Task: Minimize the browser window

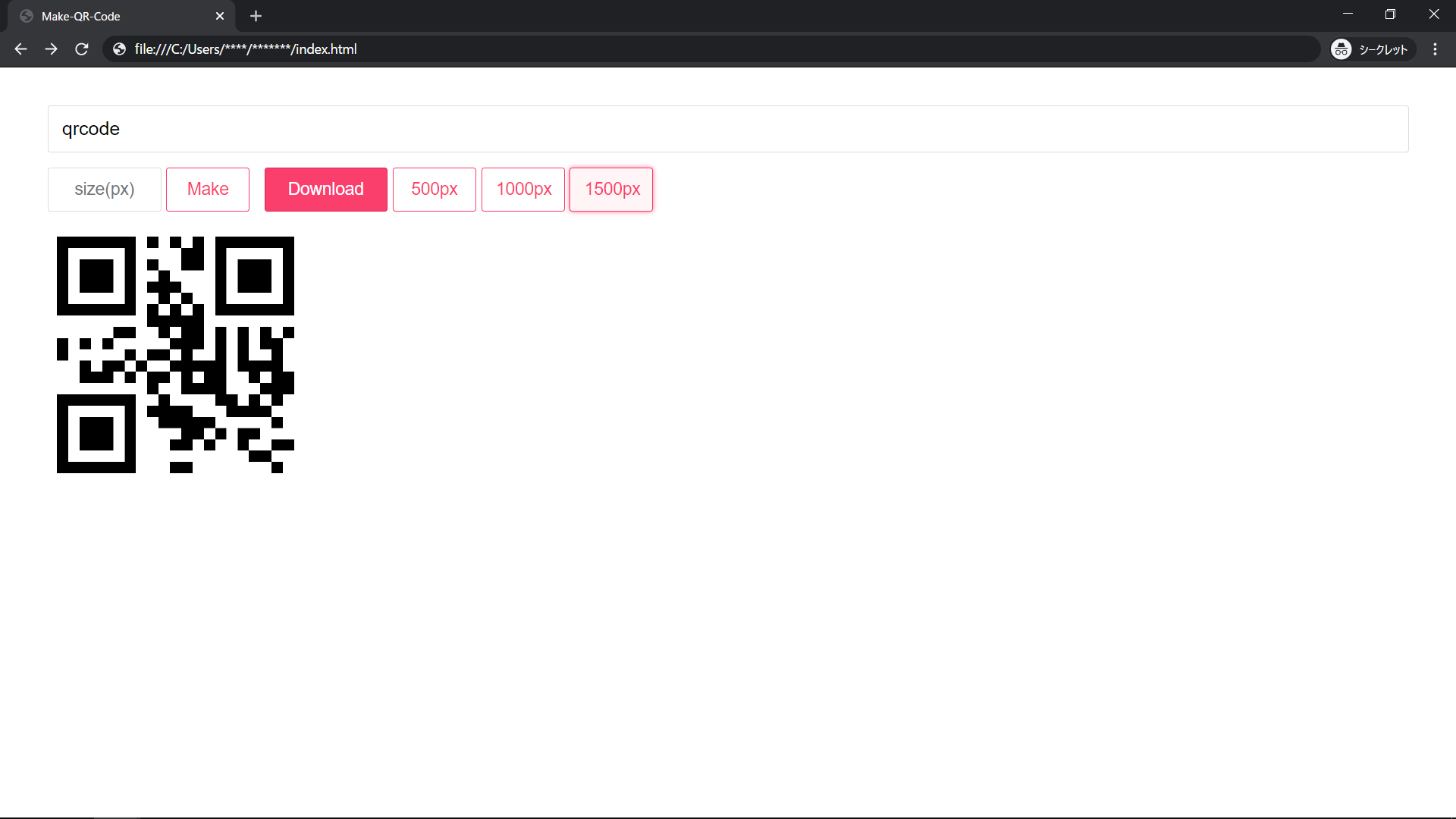Action: tap(1348, 14)
